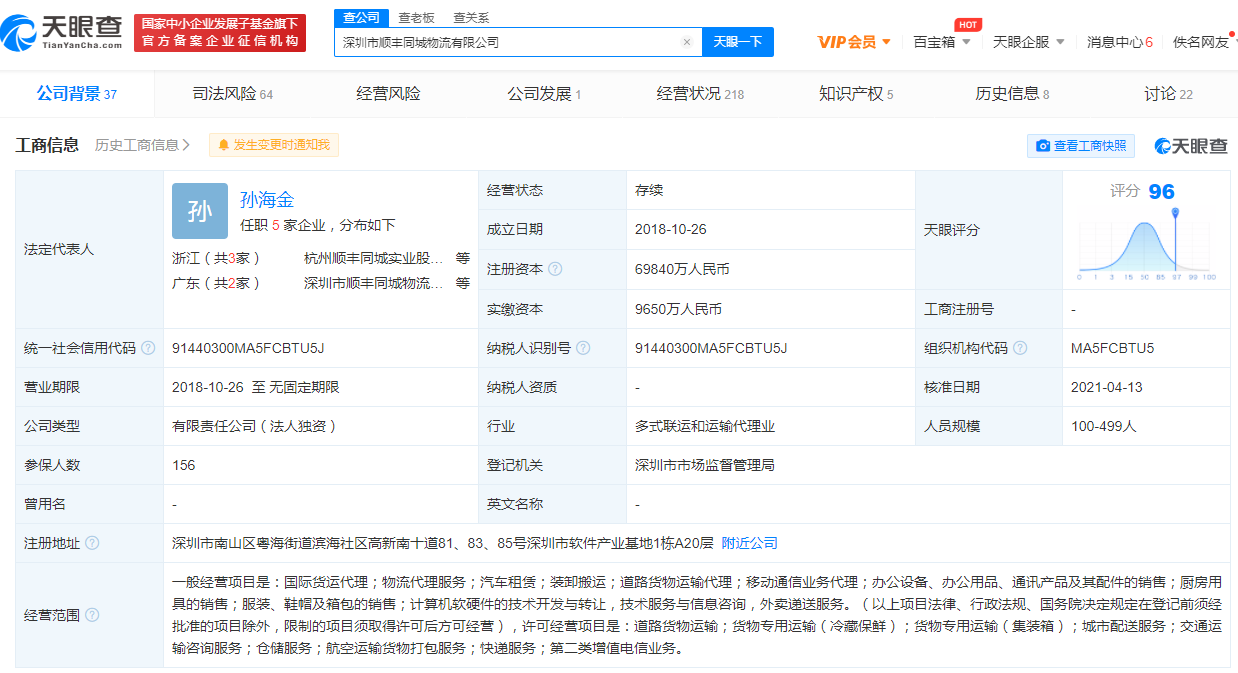1238x673 pixels.
Task: Open the TianYanCha logo home link
Action: click(62, 32)
